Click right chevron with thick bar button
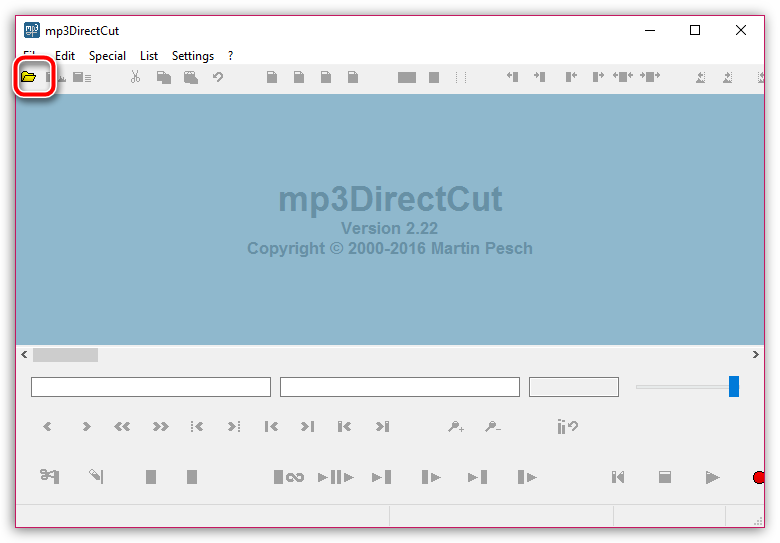The height and width of the screenshot is (543, 780). [382, 426]
